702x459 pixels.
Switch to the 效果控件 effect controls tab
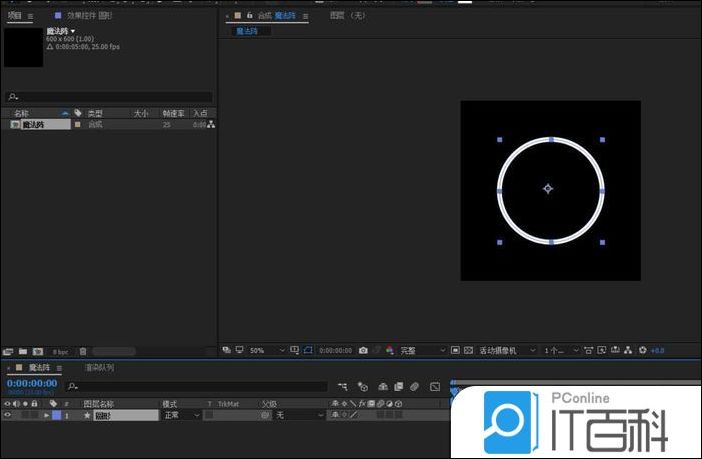click(89, 16)
